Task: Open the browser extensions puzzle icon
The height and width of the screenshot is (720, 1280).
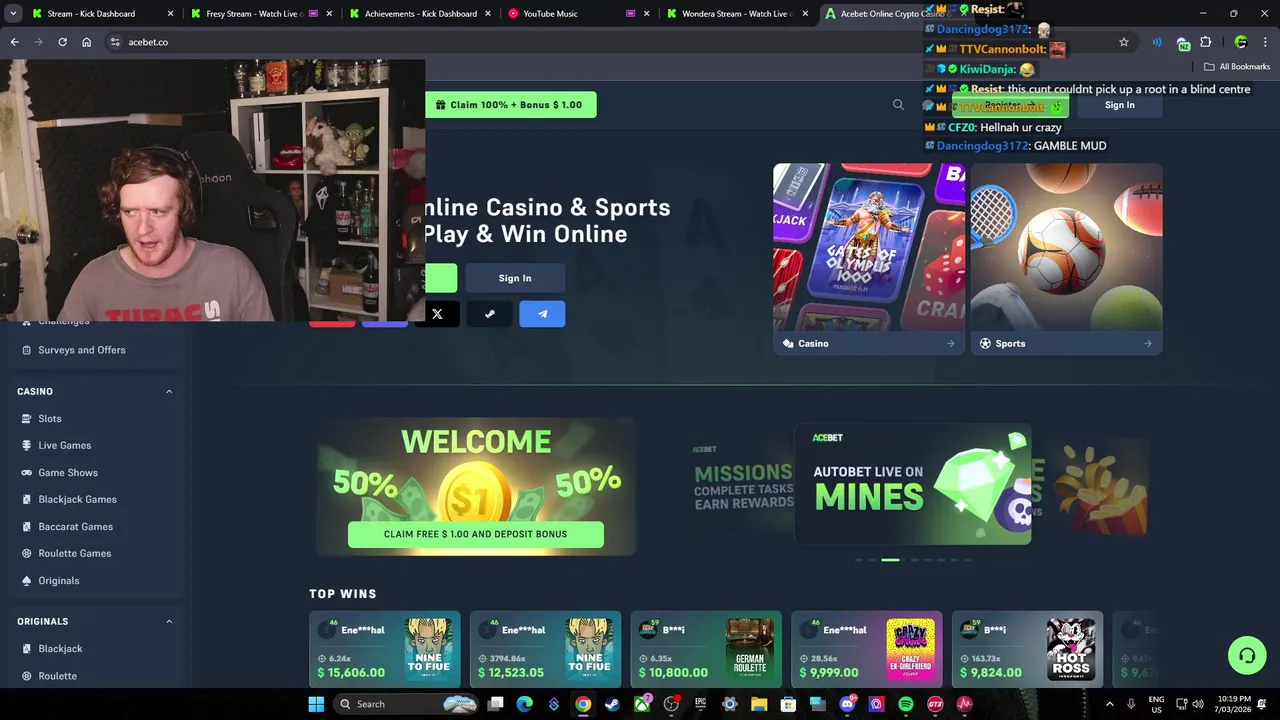Action: tap(1206, 42)
